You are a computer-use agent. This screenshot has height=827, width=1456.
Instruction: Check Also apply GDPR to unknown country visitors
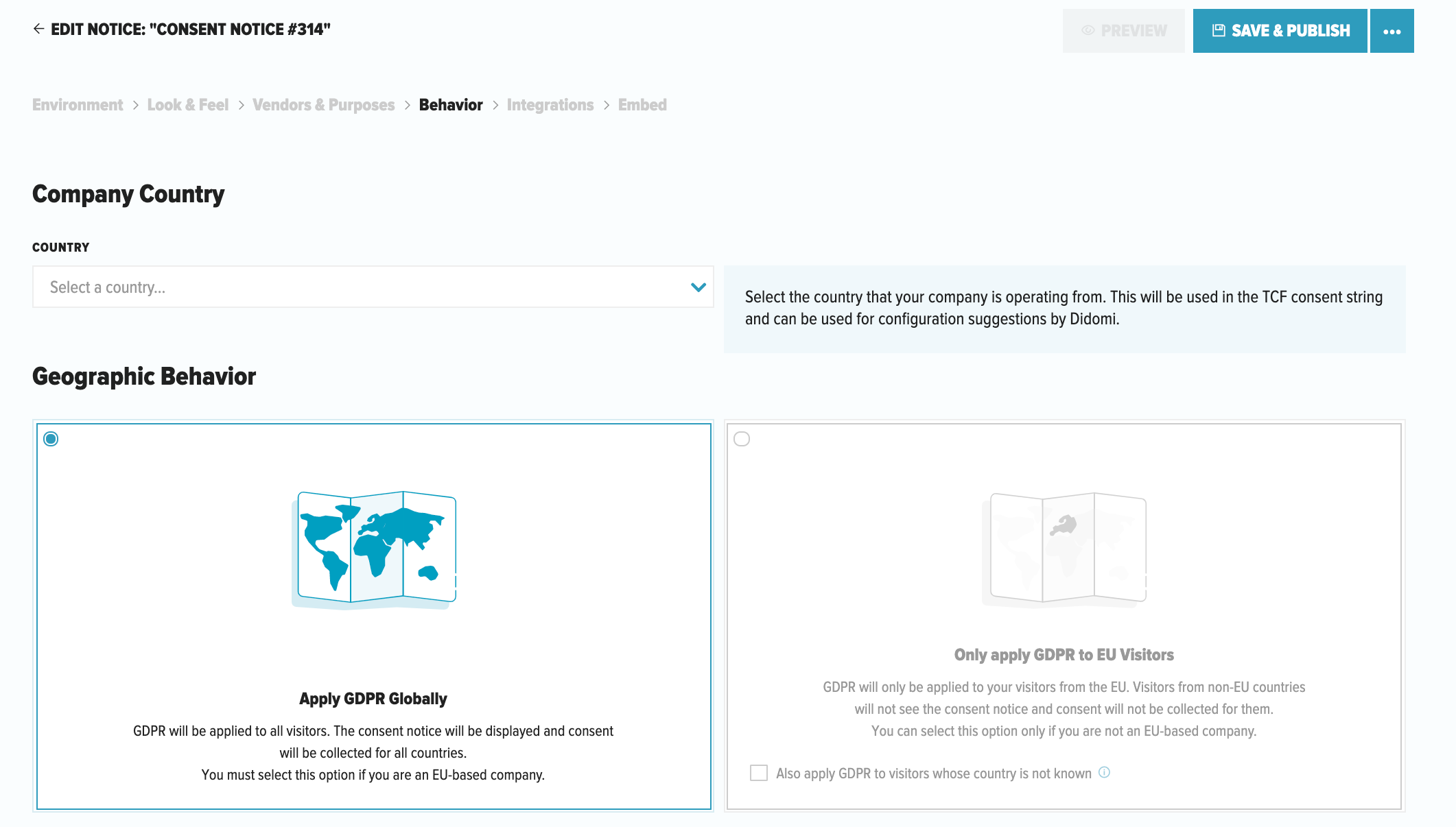(x=759, y=773)
